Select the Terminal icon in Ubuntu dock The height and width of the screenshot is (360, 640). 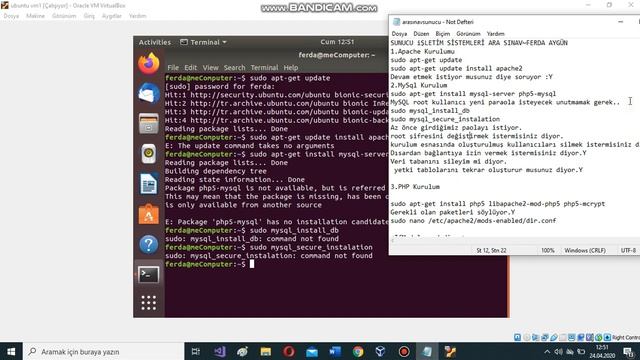pyautogui.click(x=149, y=274)
